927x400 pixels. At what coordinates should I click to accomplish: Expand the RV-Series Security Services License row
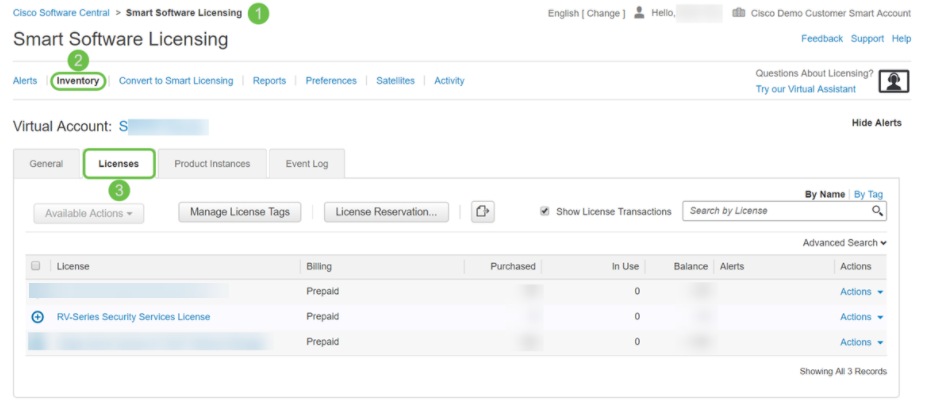[x=38, y=317]
